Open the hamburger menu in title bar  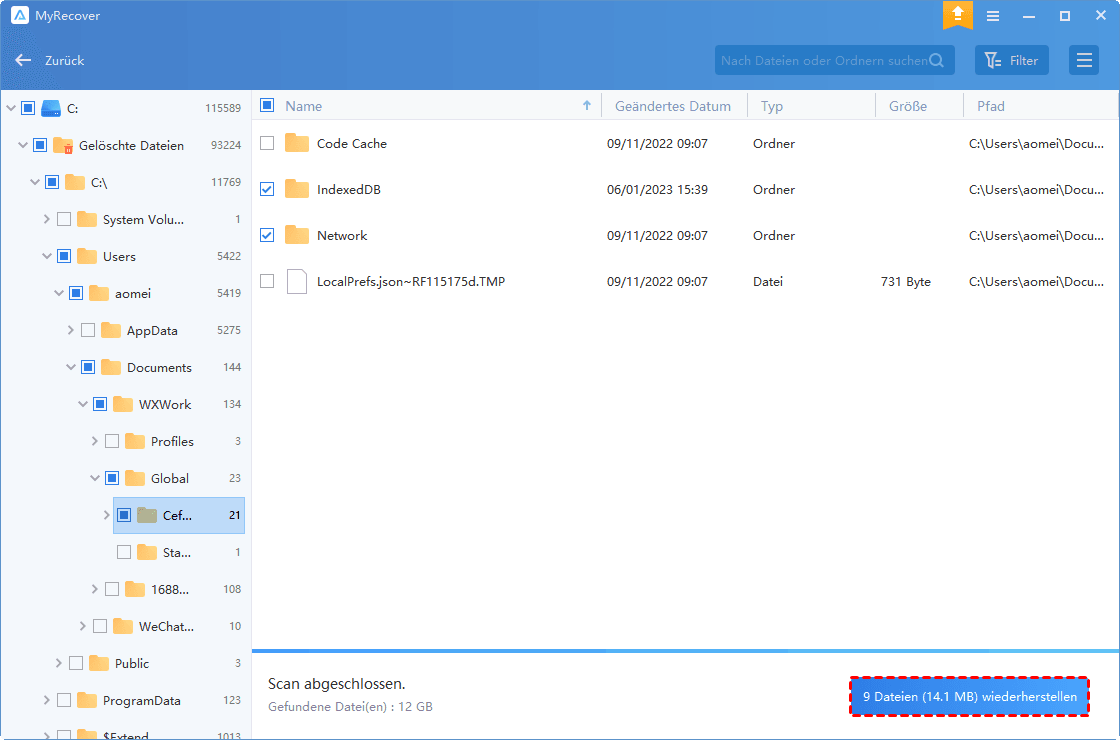point(992,16)
